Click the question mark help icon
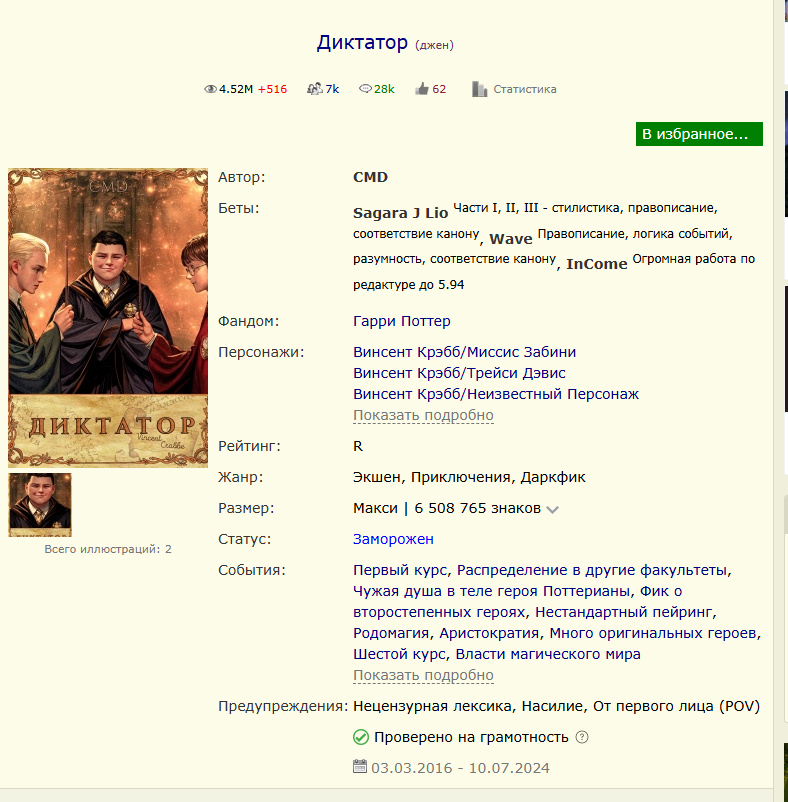The image size is (788, 802). 582,737
